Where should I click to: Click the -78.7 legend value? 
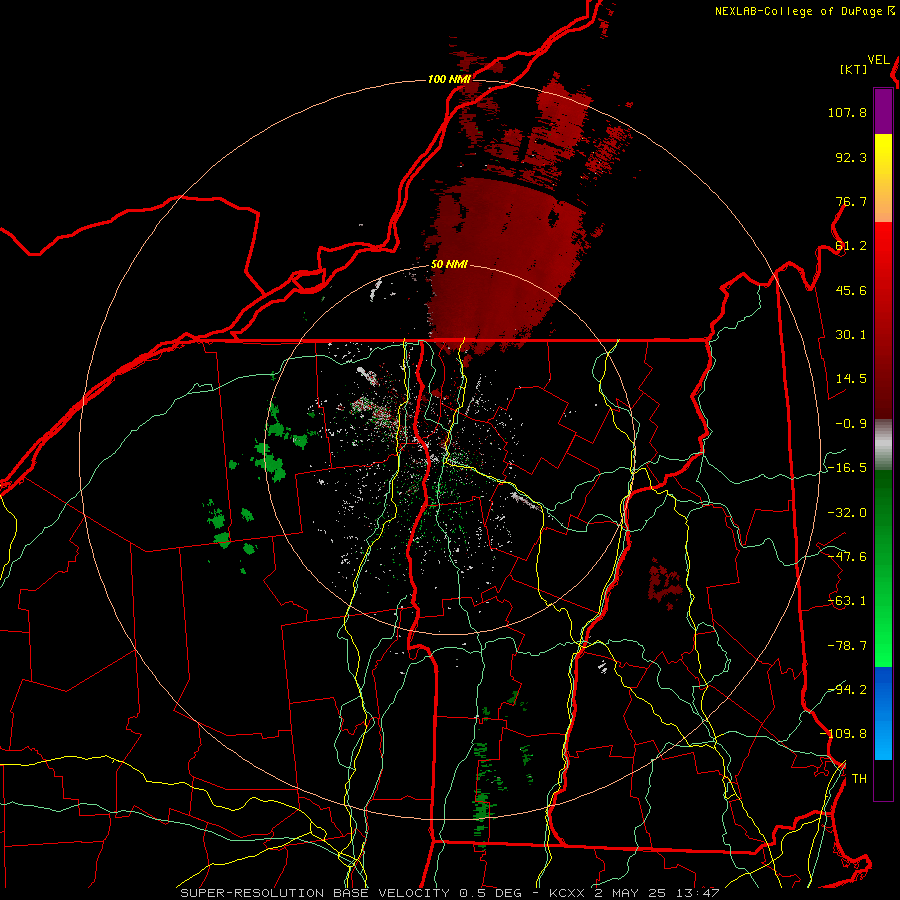(847, 646)
